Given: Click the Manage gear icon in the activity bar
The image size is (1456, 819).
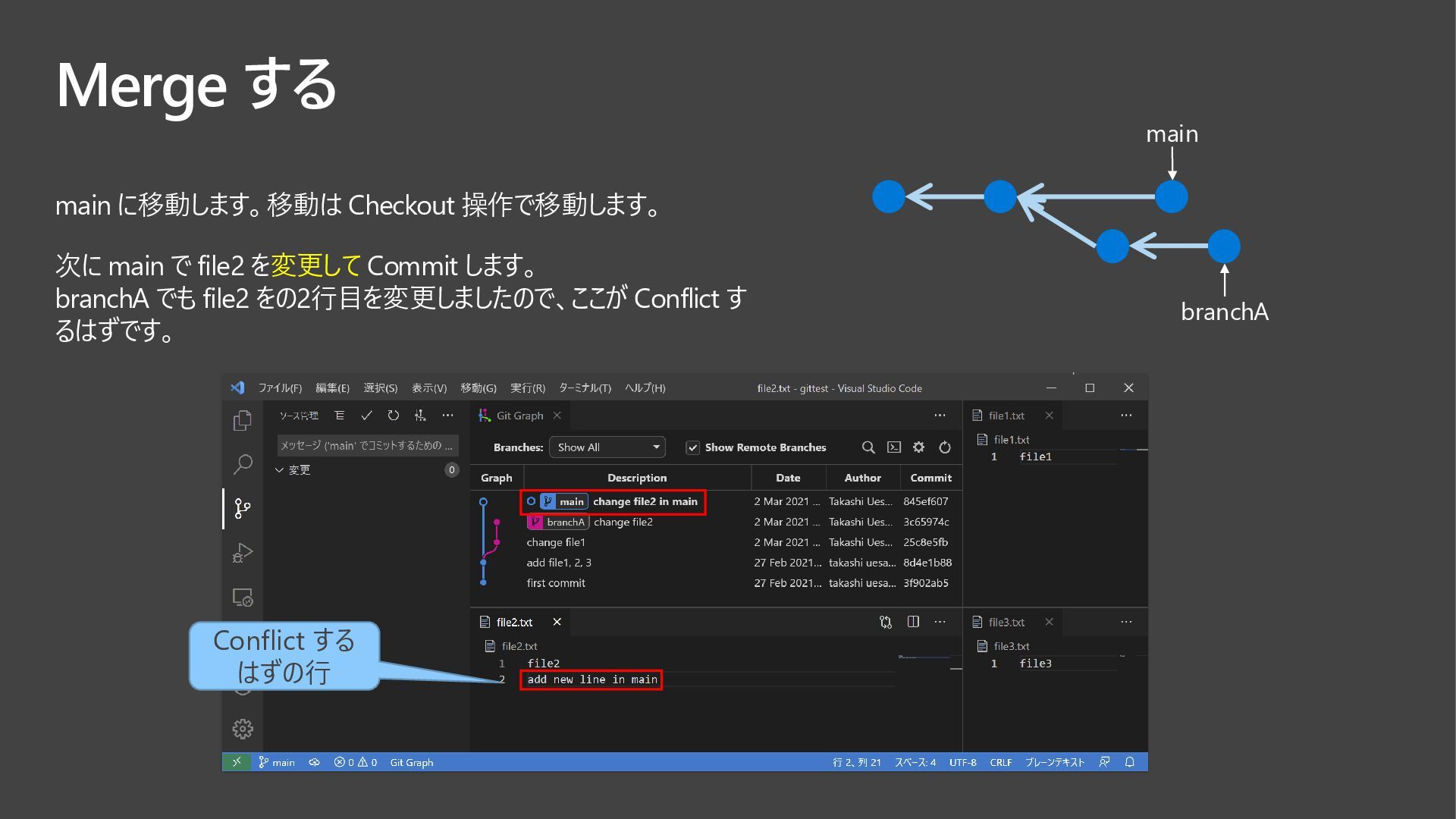Looking at the screenshot, I should (x=243, y=729).
